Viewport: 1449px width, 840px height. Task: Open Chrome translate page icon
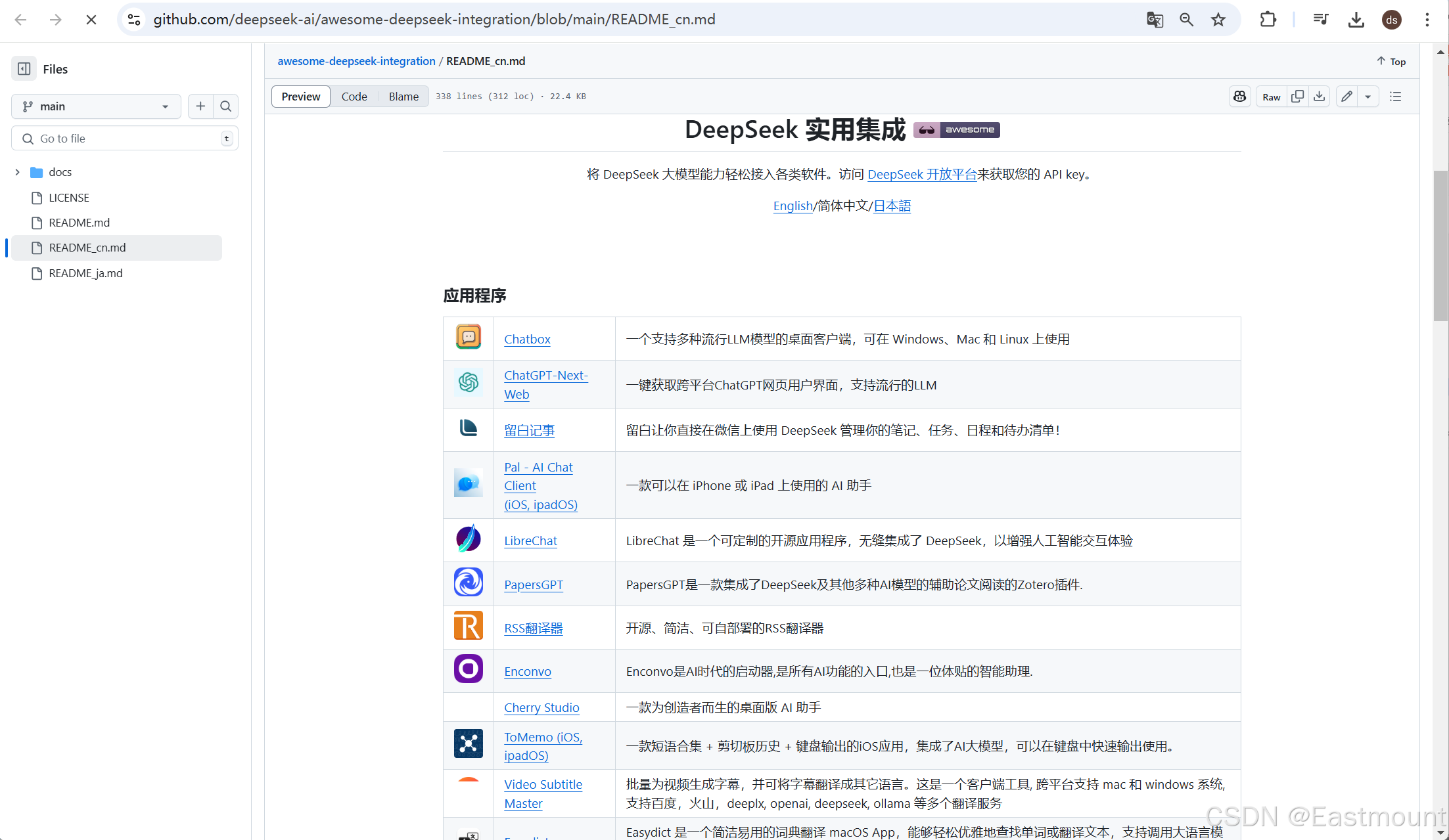pyautogui.click(x=1155, y=20)
